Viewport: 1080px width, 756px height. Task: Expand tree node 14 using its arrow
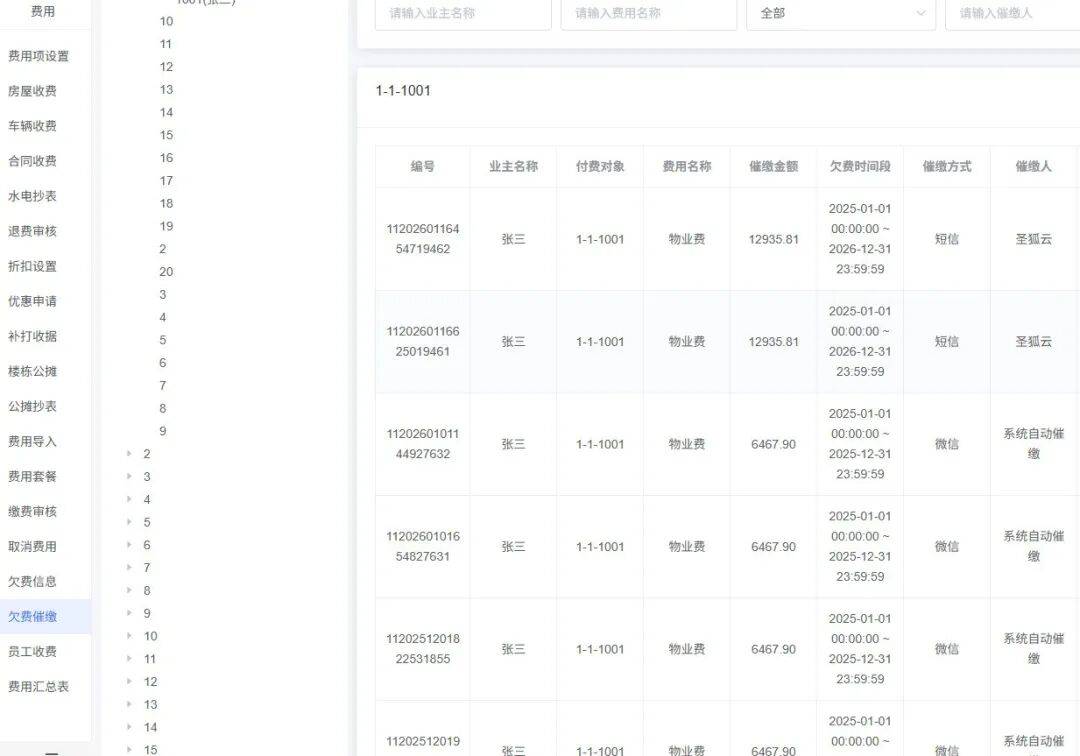click(129, 728)
